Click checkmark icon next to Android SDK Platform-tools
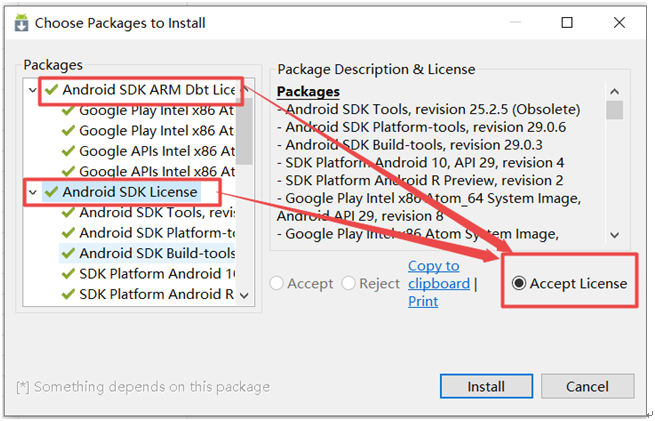Image resolution: width=655 pixels, height=421 pixels. click(68, 233)
